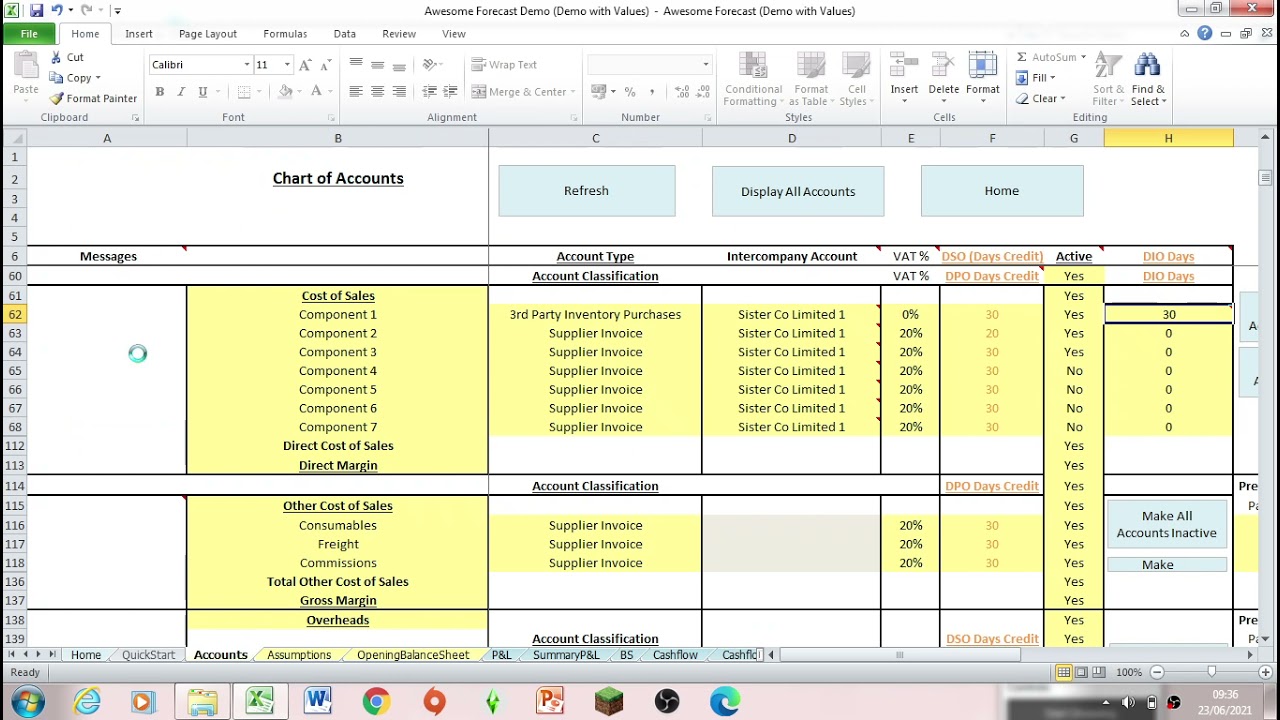Click Decrease Font Size icon

pos(326,65)
